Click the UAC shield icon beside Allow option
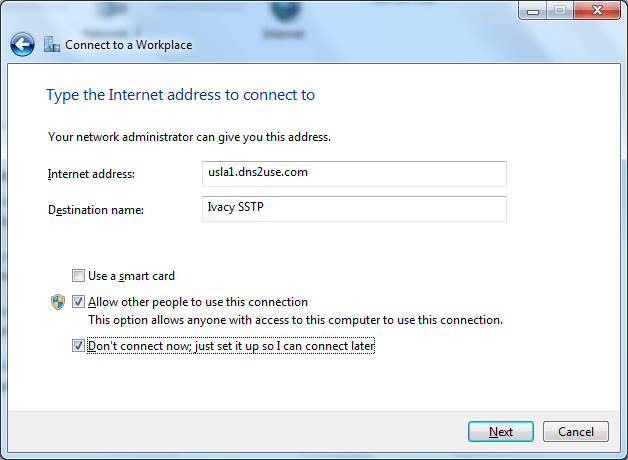Image resolution: width=628 pixels, height=460 pixels. point(58,302)
